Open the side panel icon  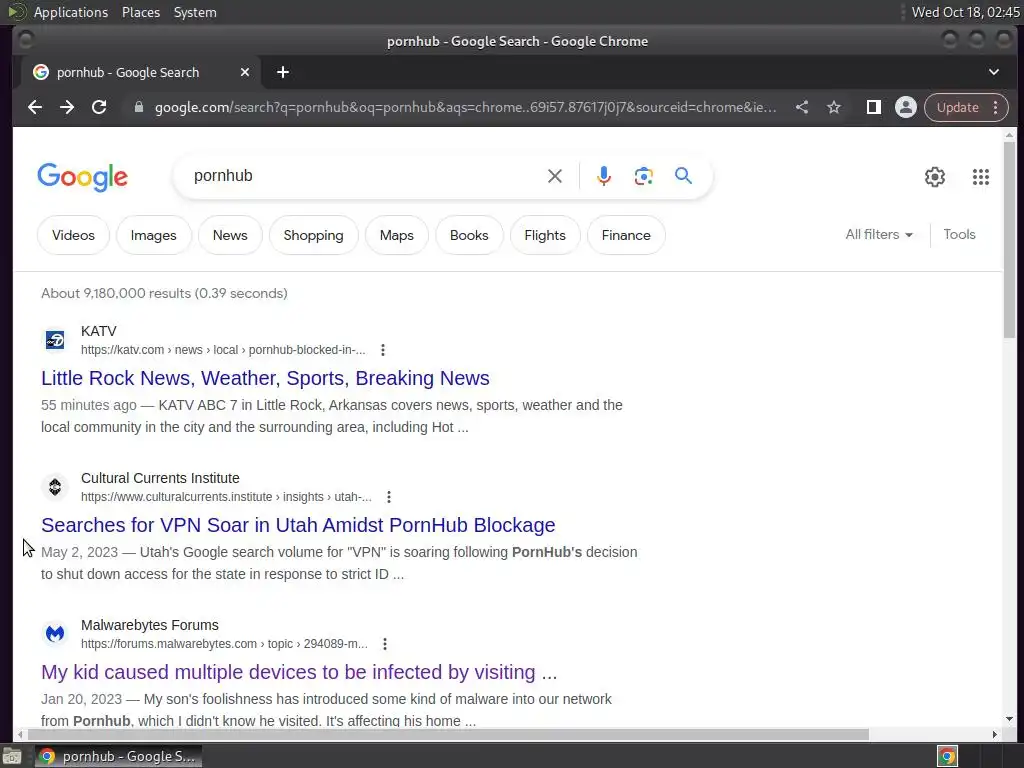873,107
